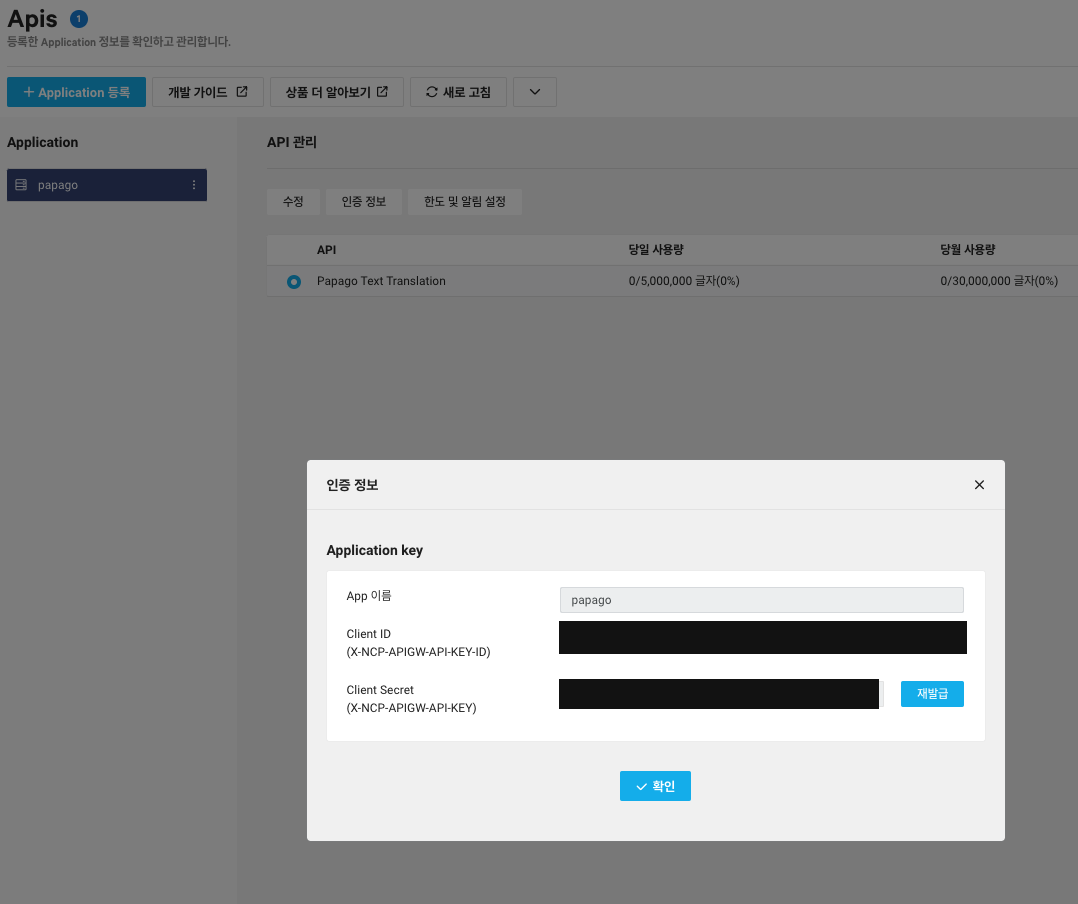Click Papago Text Translation row text
The image size is (1078, 904).
coord(381,281)
